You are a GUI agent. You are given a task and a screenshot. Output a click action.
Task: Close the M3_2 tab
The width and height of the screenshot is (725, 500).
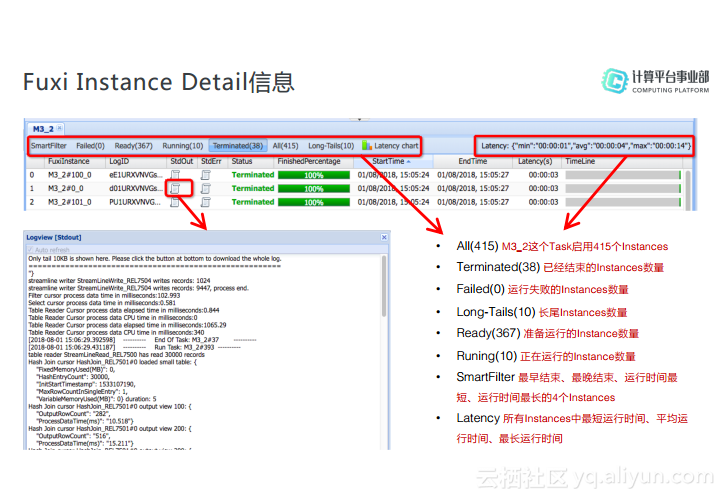pyautogui.click(x=60, y=128)
